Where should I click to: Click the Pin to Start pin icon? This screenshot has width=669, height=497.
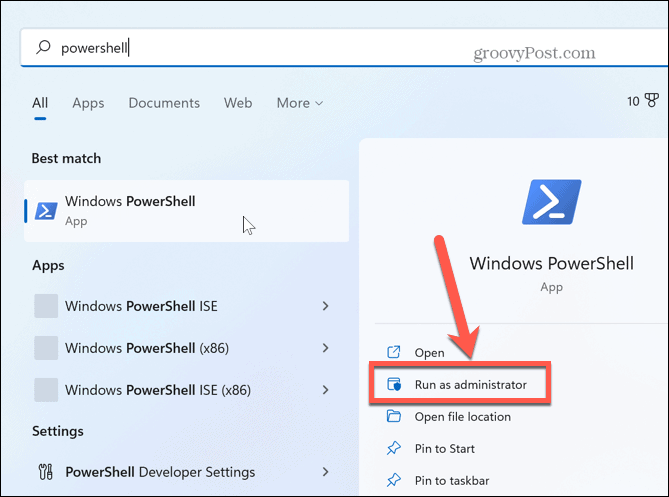pyautogui.click(x=394, y=449)
